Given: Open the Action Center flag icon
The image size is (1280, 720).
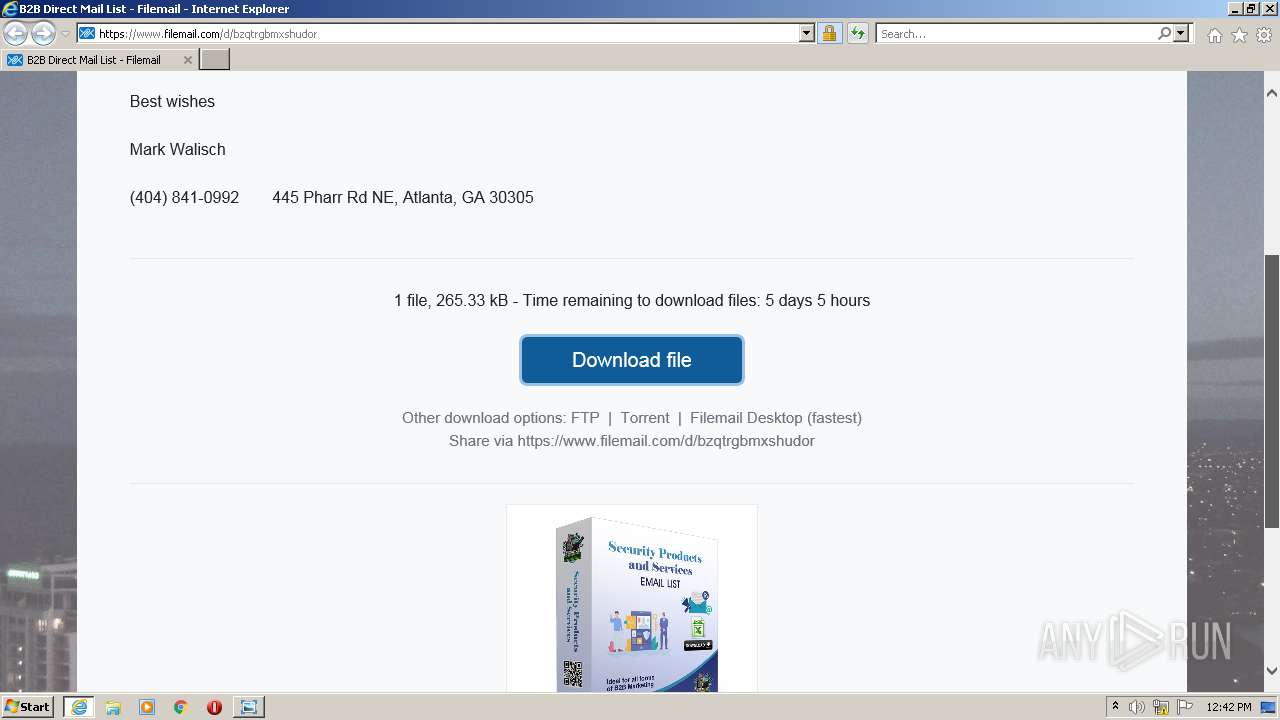Looking at the screenshot, I should pyautogui.click(x=1185, y=707).
